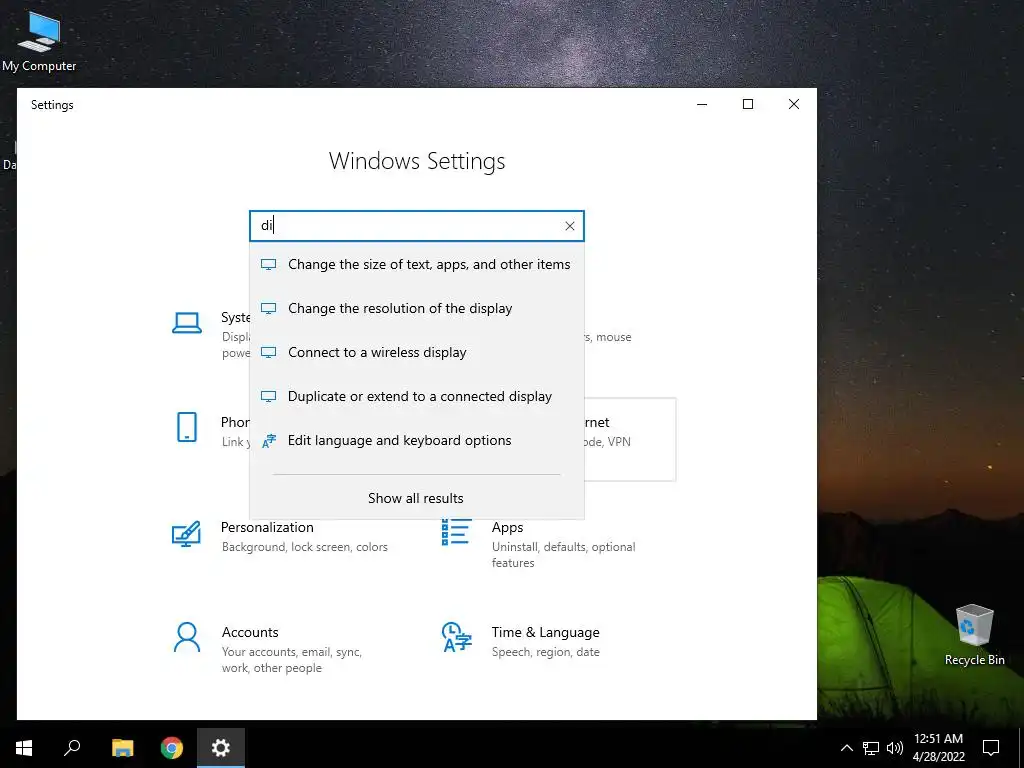Open the System category laptop icon
This screenshot has height=768, width=1024.
tap(187, 323)
